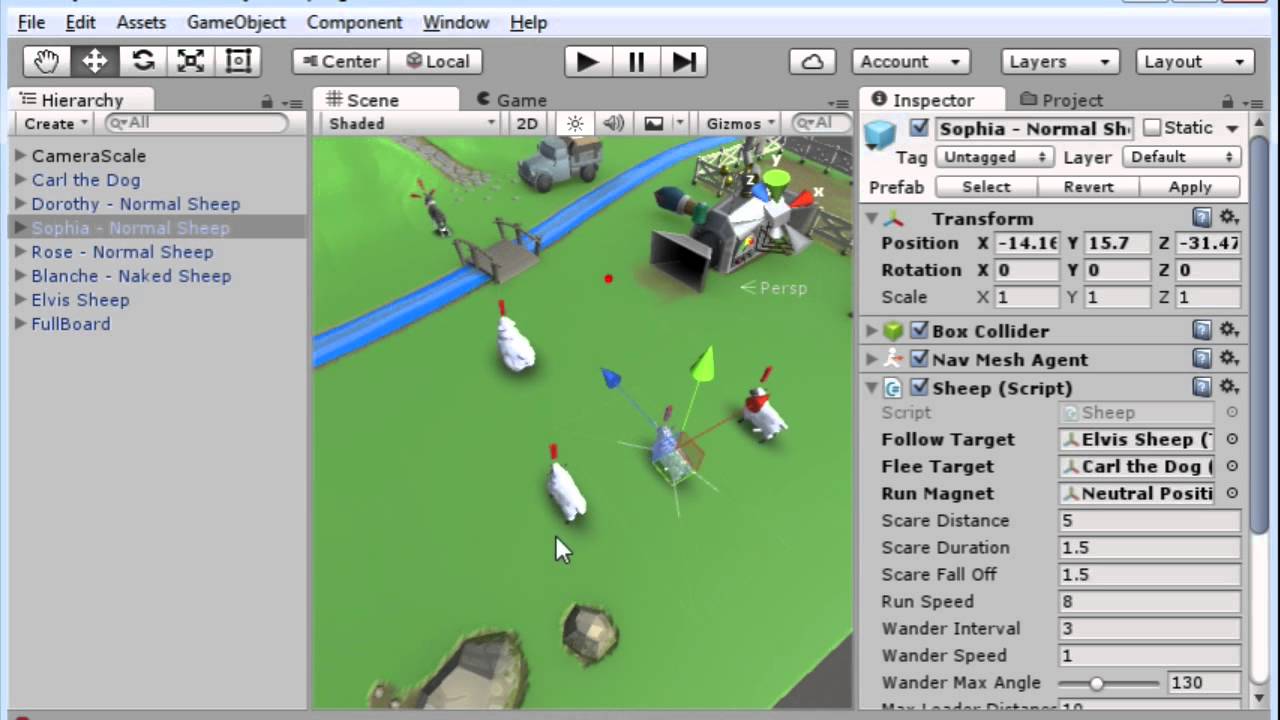Viewport: 1280px width, 720px height.
Task: Click the Inspector panel lock icon
Action: (x=1227, y=101)
